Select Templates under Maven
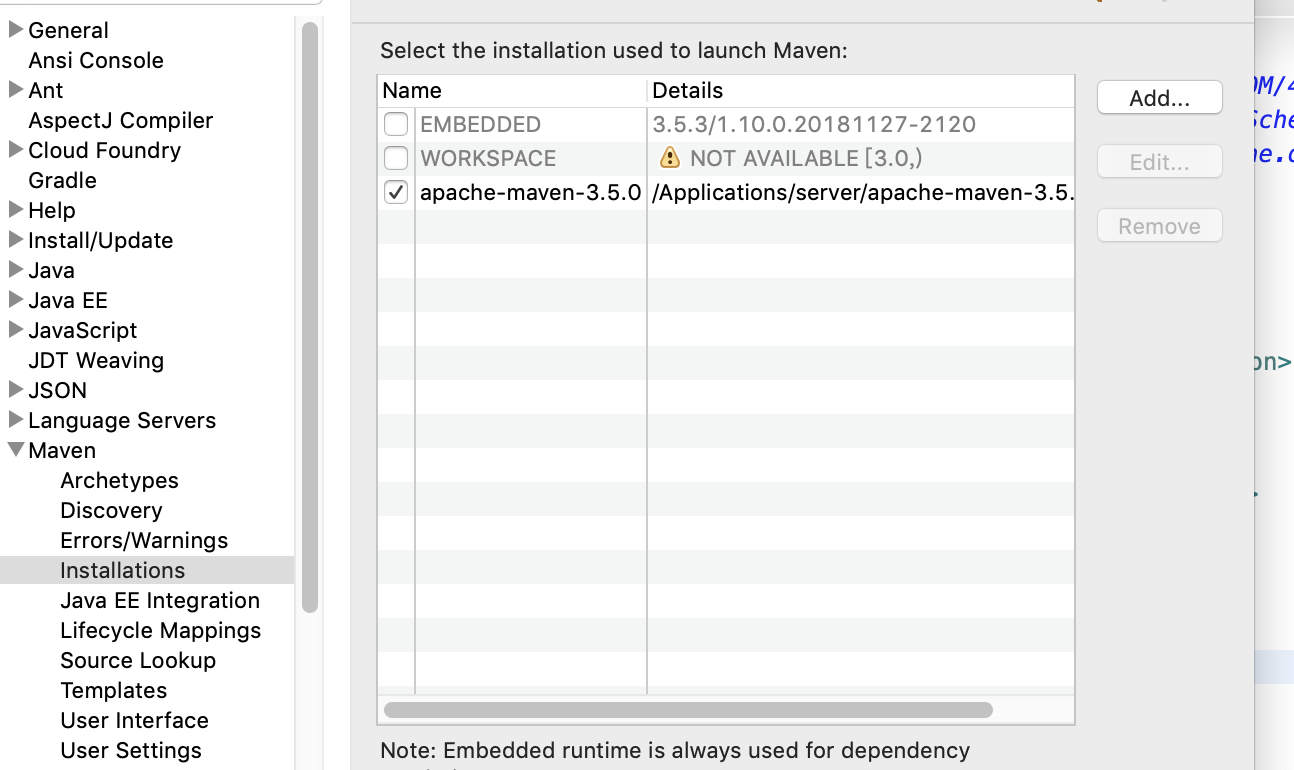The height and width of the screenshot is (770, 1294). (114, 690)
